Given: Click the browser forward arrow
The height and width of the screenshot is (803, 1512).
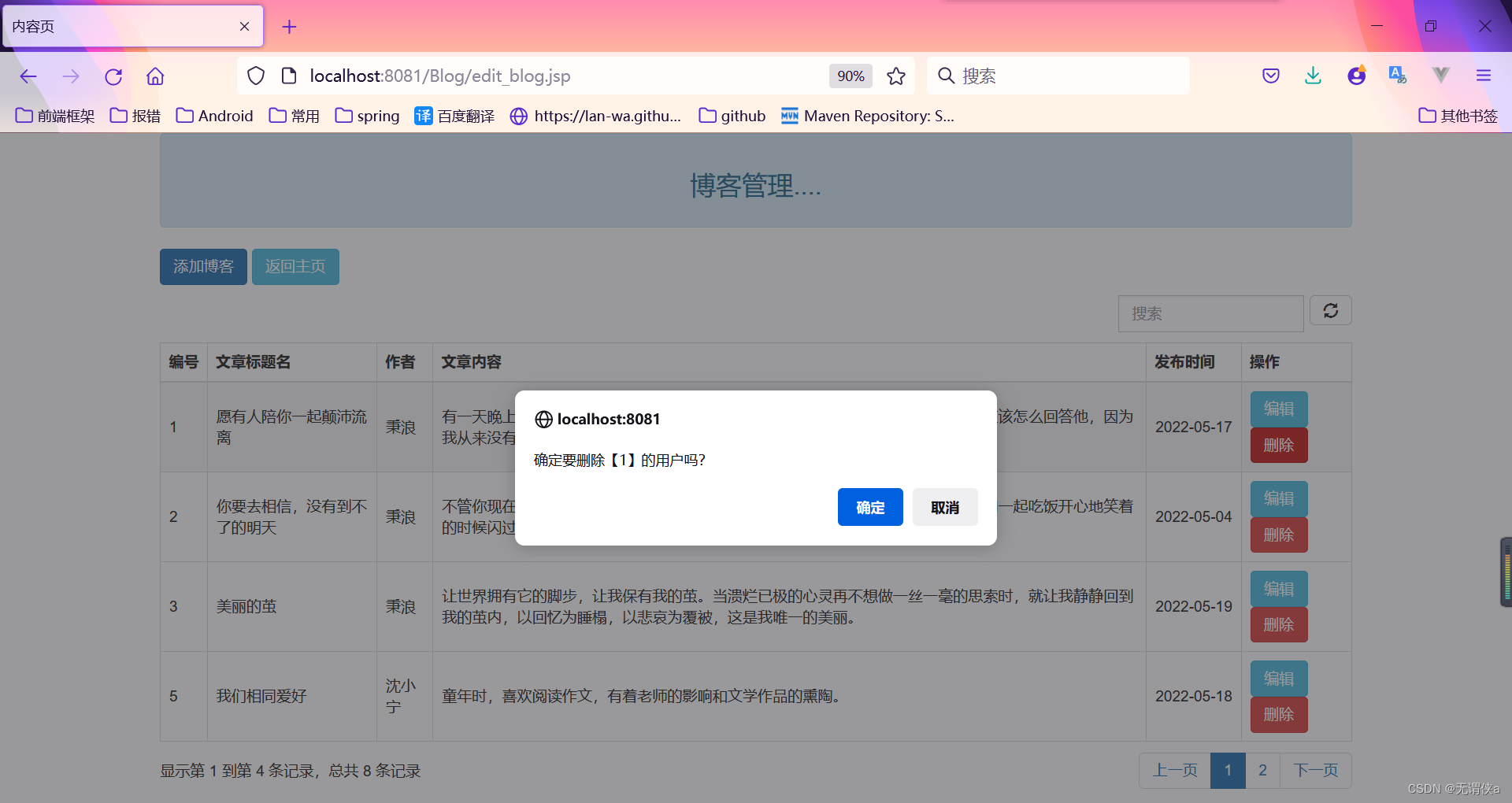Looking at the screenshot, I should click(x=71, y=76).
